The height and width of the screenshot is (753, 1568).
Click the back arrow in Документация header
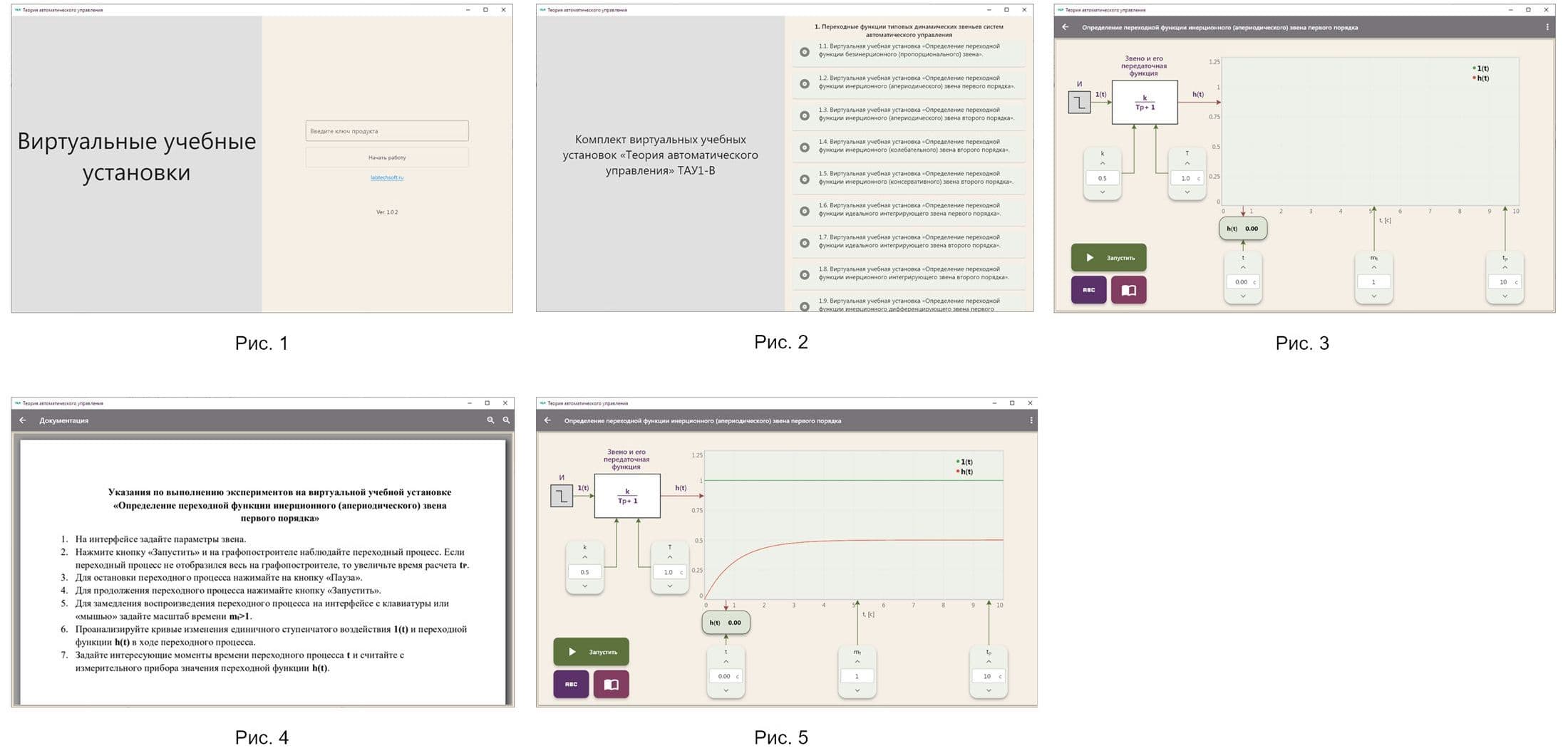pos(23,420)
